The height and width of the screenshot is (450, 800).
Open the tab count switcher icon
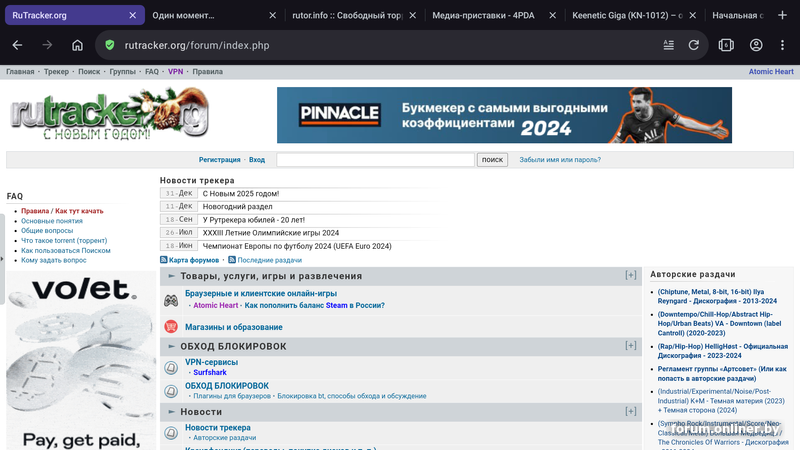726,45
